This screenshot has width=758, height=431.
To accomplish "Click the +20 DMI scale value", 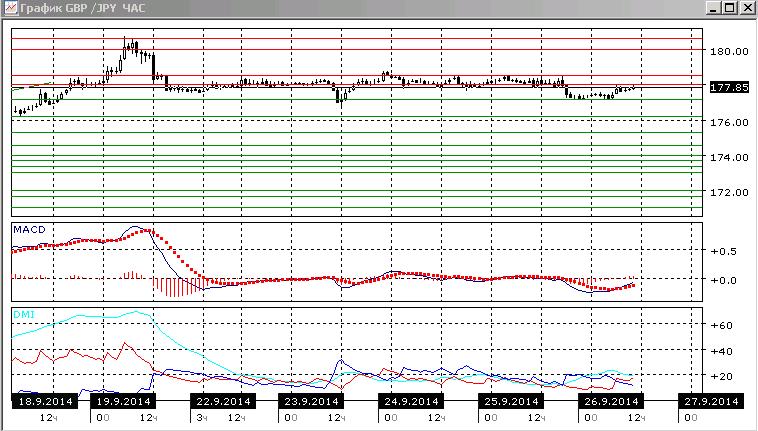I will [721, 376].
